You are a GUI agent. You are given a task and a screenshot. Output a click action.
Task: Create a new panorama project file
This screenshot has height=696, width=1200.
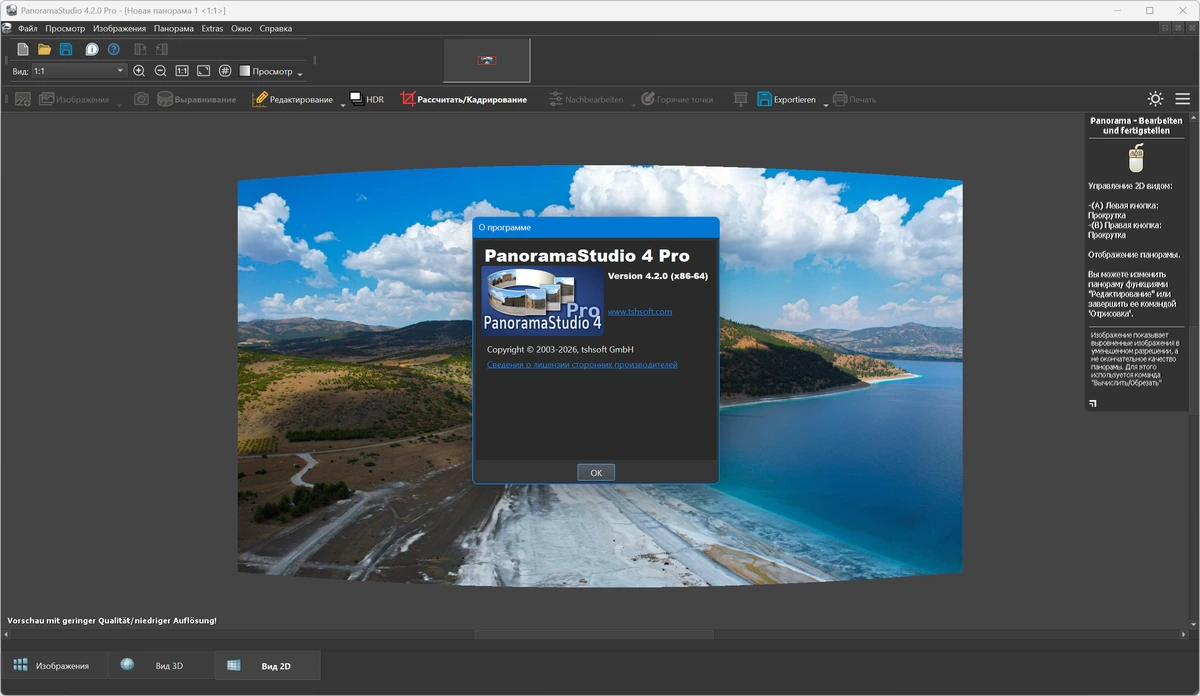[x=23, y=49]
